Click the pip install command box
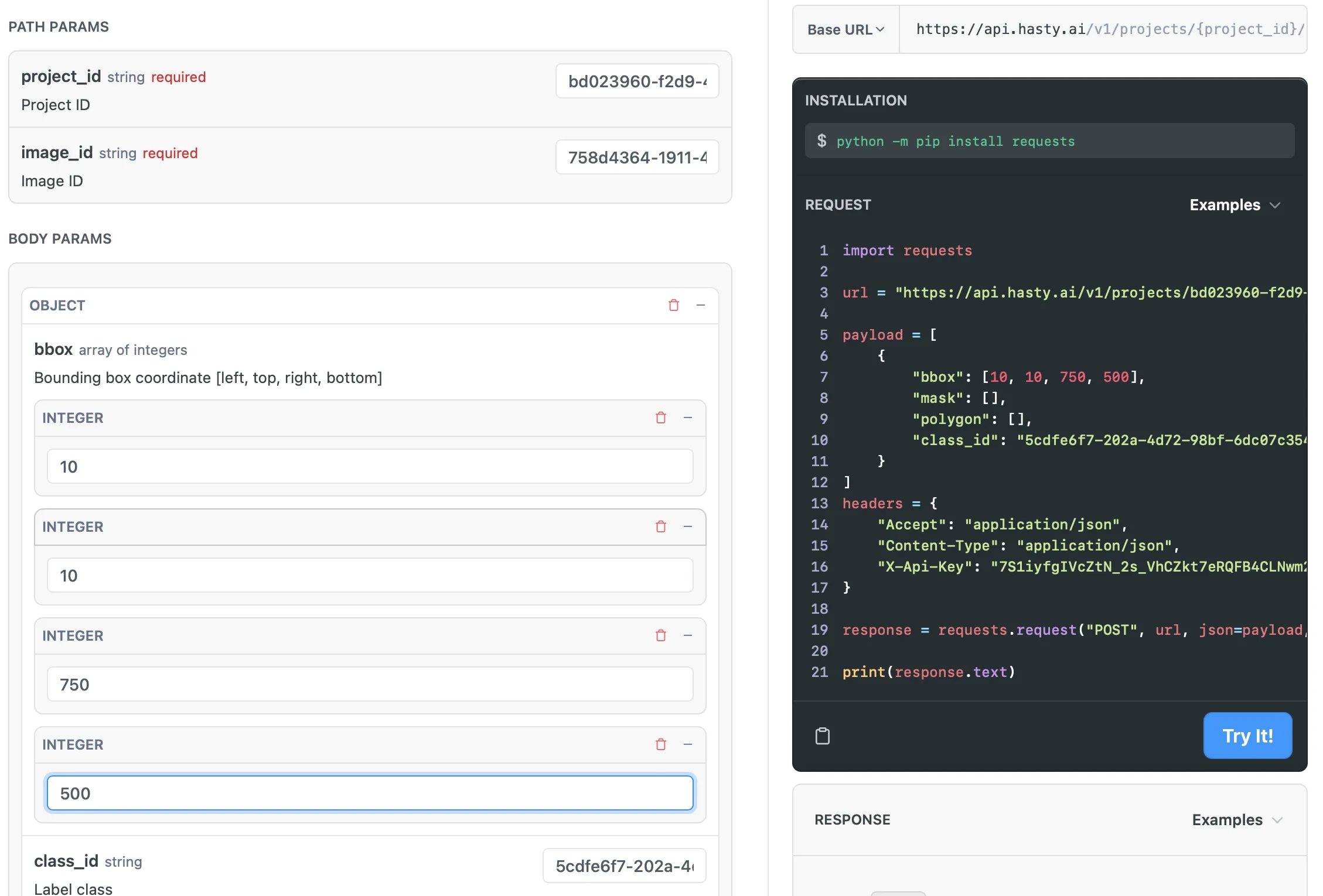Screen dimensions: 1323x896 point(1049,141)
